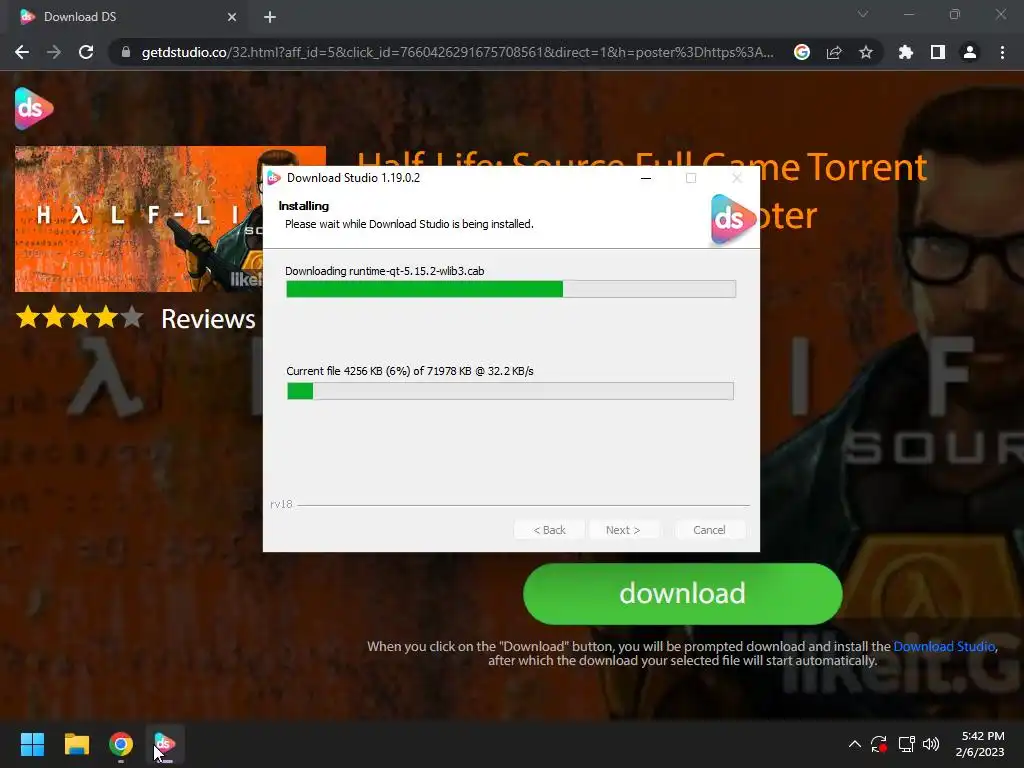The height and width of the screenshot is (768, 1024).
Task: Open the volume control
Action: (931, 744)
